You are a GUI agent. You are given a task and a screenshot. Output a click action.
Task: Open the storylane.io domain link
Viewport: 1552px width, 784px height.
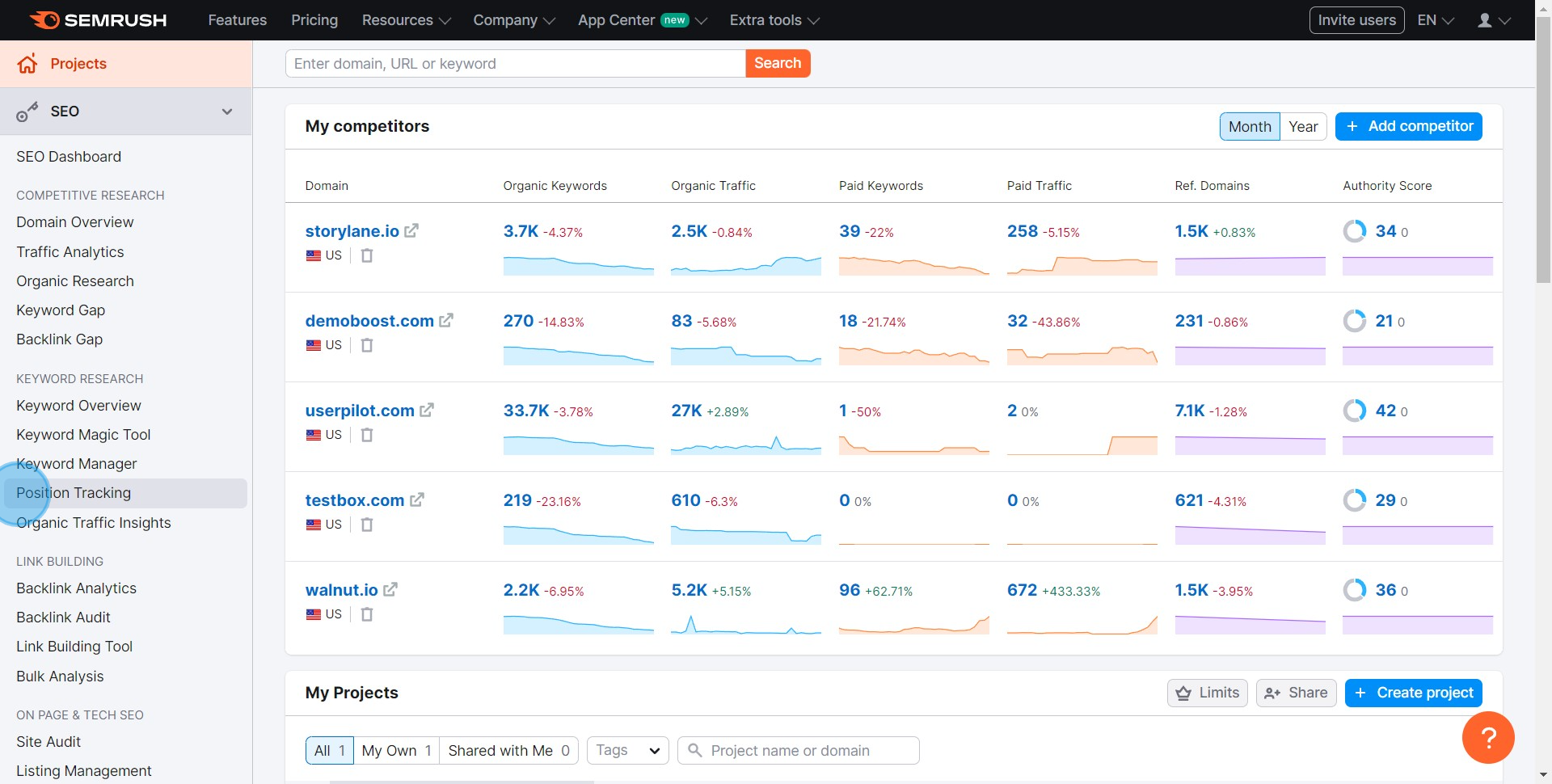point(352,231)
